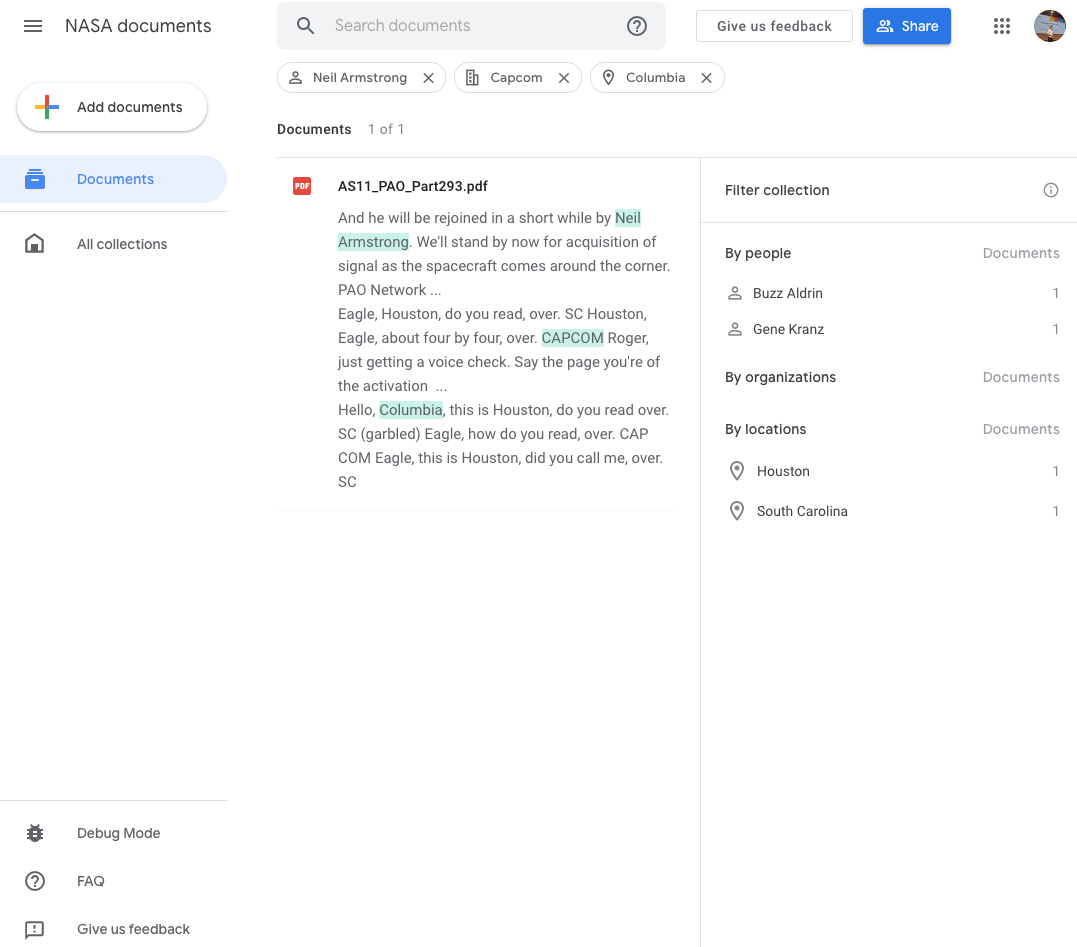Open the user account avatar
The height and width of the screenshot is (947, 1077).
(1050, 26)
